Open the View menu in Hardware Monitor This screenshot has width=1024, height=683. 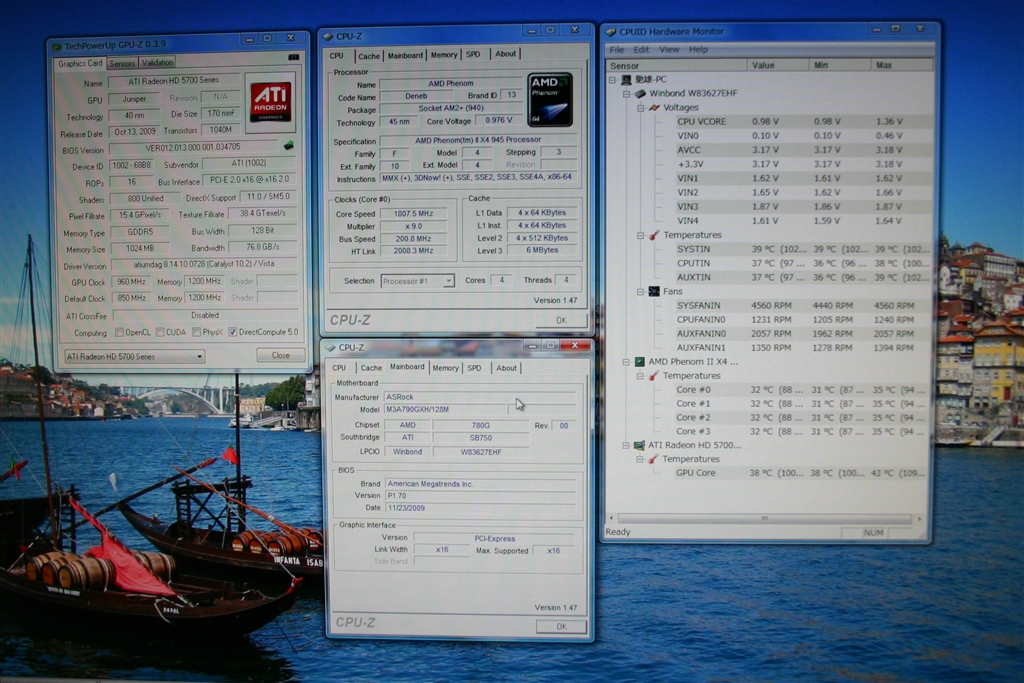[x=668, y=49]
